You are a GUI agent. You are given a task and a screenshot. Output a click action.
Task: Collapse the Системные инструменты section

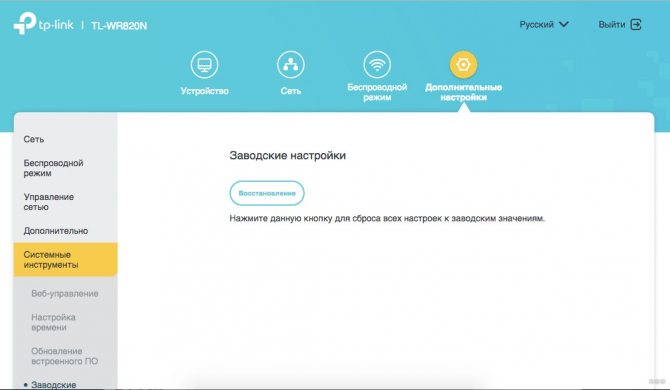pyautogui.click(x=65, y=260)
